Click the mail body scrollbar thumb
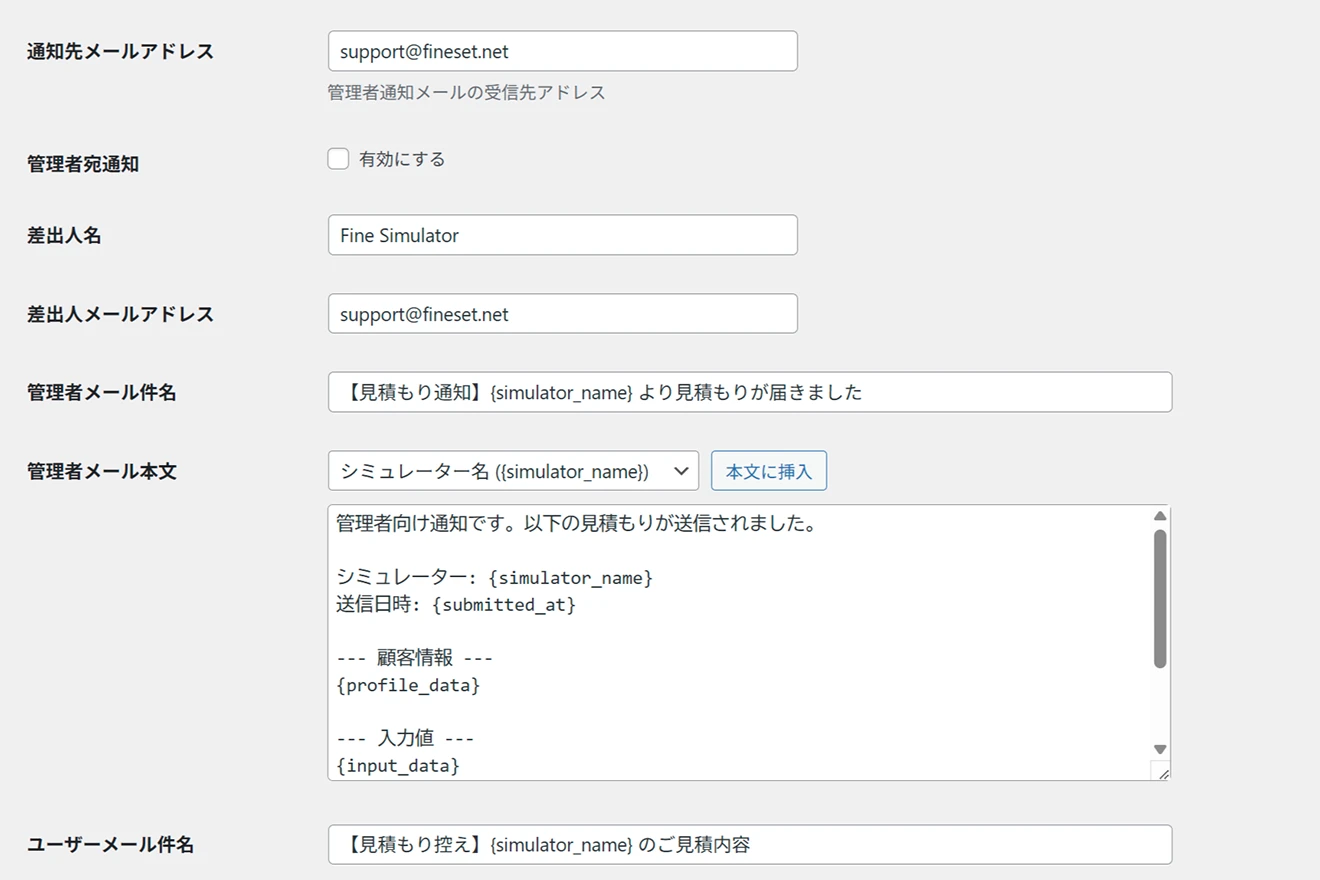1320x880 pixels. 1160,598
